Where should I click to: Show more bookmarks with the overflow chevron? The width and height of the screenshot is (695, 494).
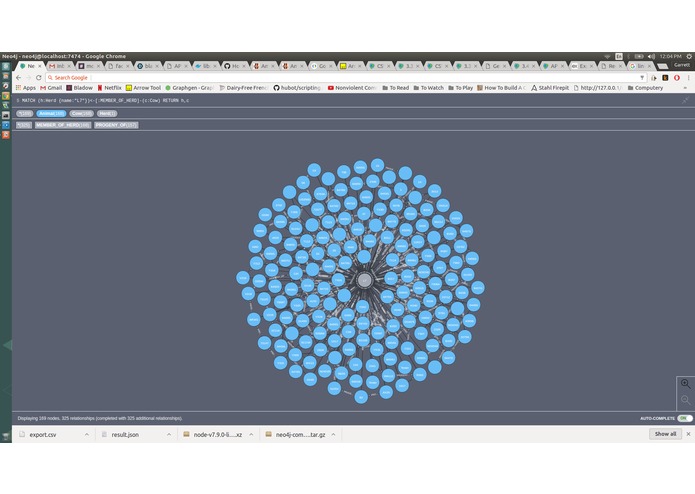[685, 88]
